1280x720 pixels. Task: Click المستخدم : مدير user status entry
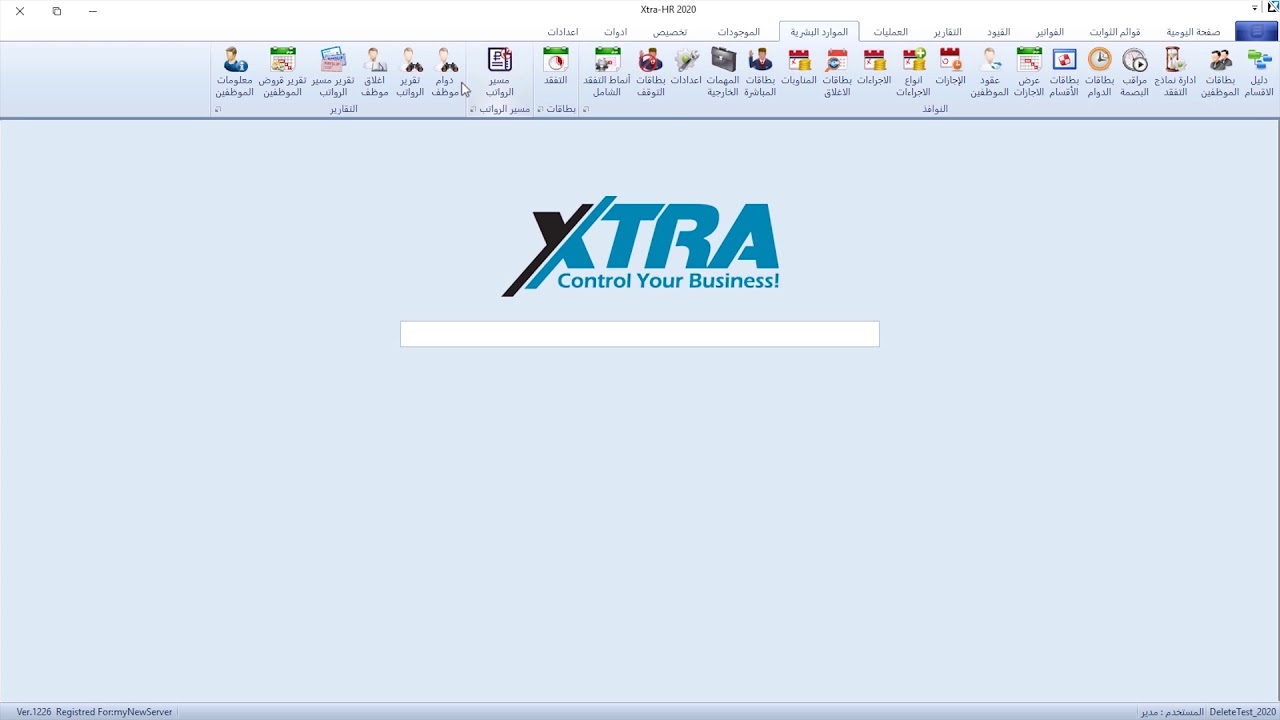(x=1172, y=712)
